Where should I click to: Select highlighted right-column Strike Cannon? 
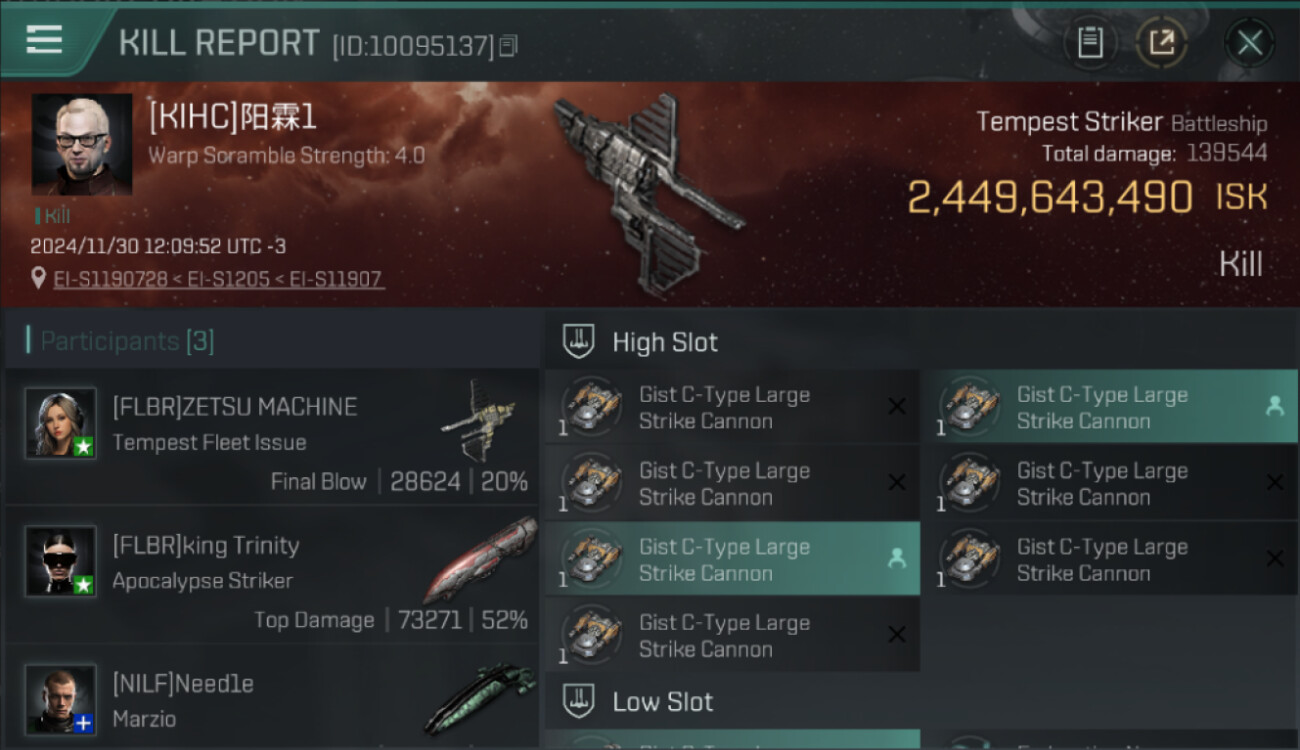(1109, 407)
